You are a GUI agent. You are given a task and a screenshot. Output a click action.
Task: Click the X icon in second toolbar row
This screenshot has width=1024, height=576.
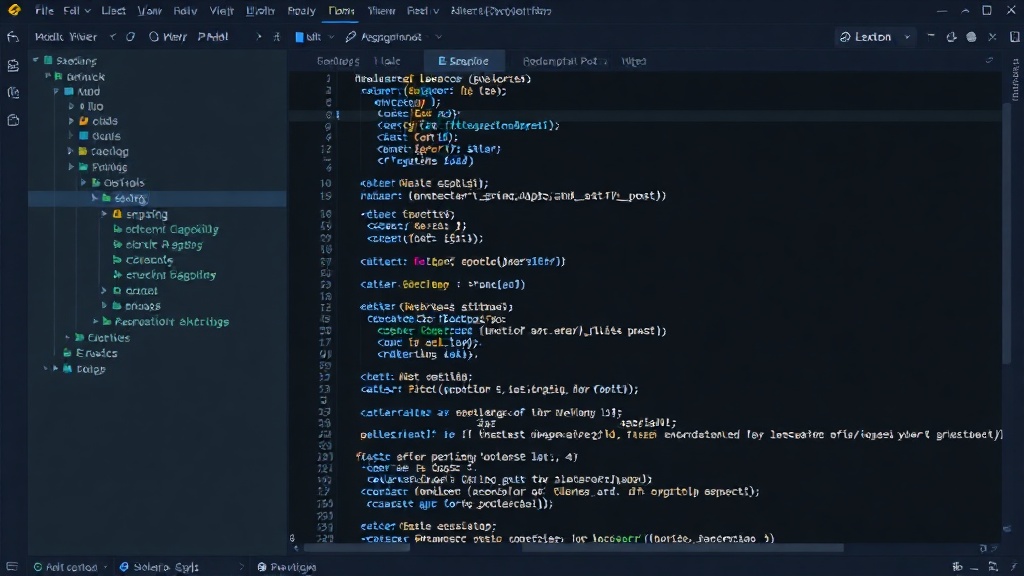click(993, 37)
